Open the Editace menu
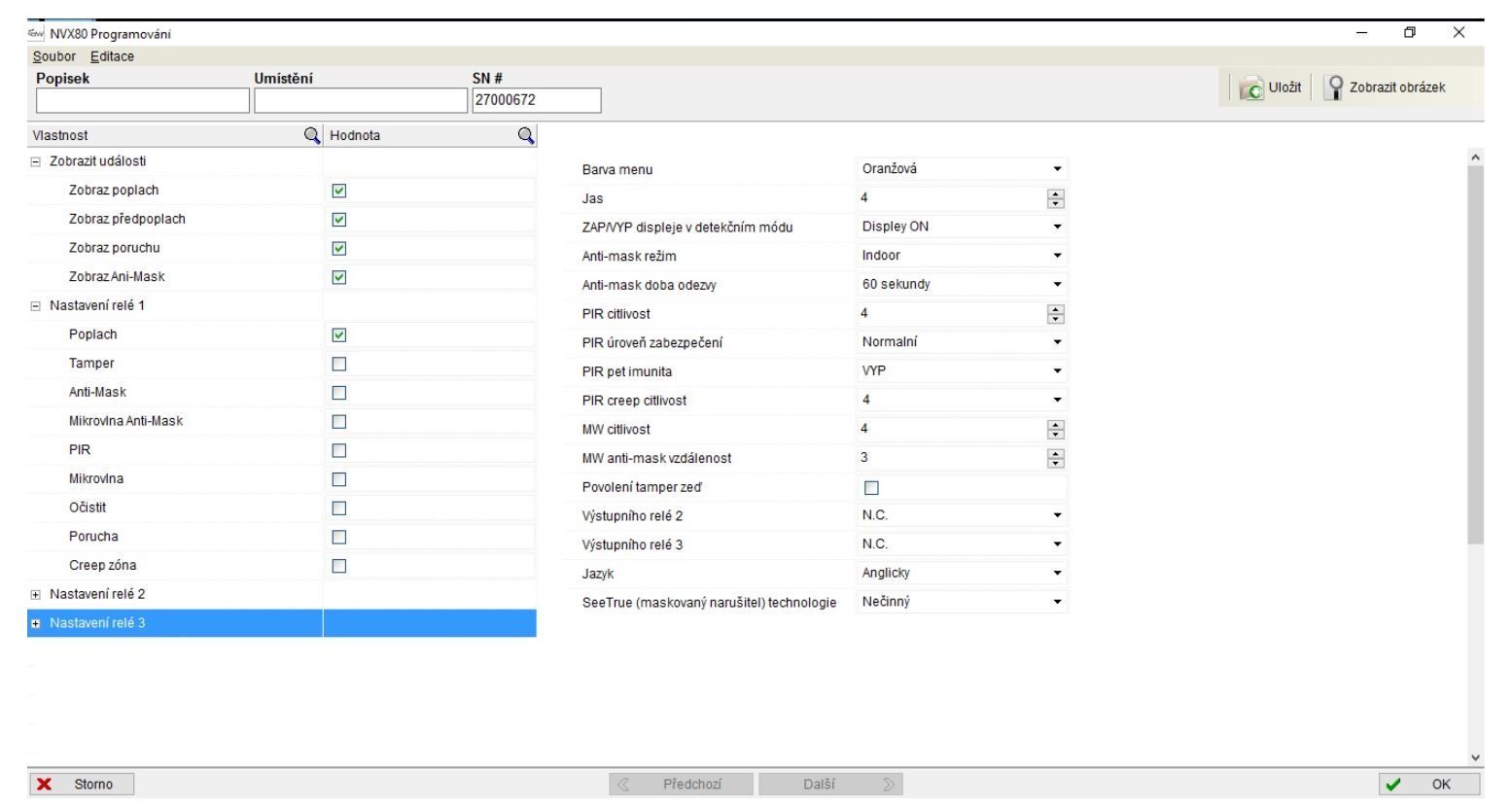This screenshot has height=807, width=1512. 112,56
